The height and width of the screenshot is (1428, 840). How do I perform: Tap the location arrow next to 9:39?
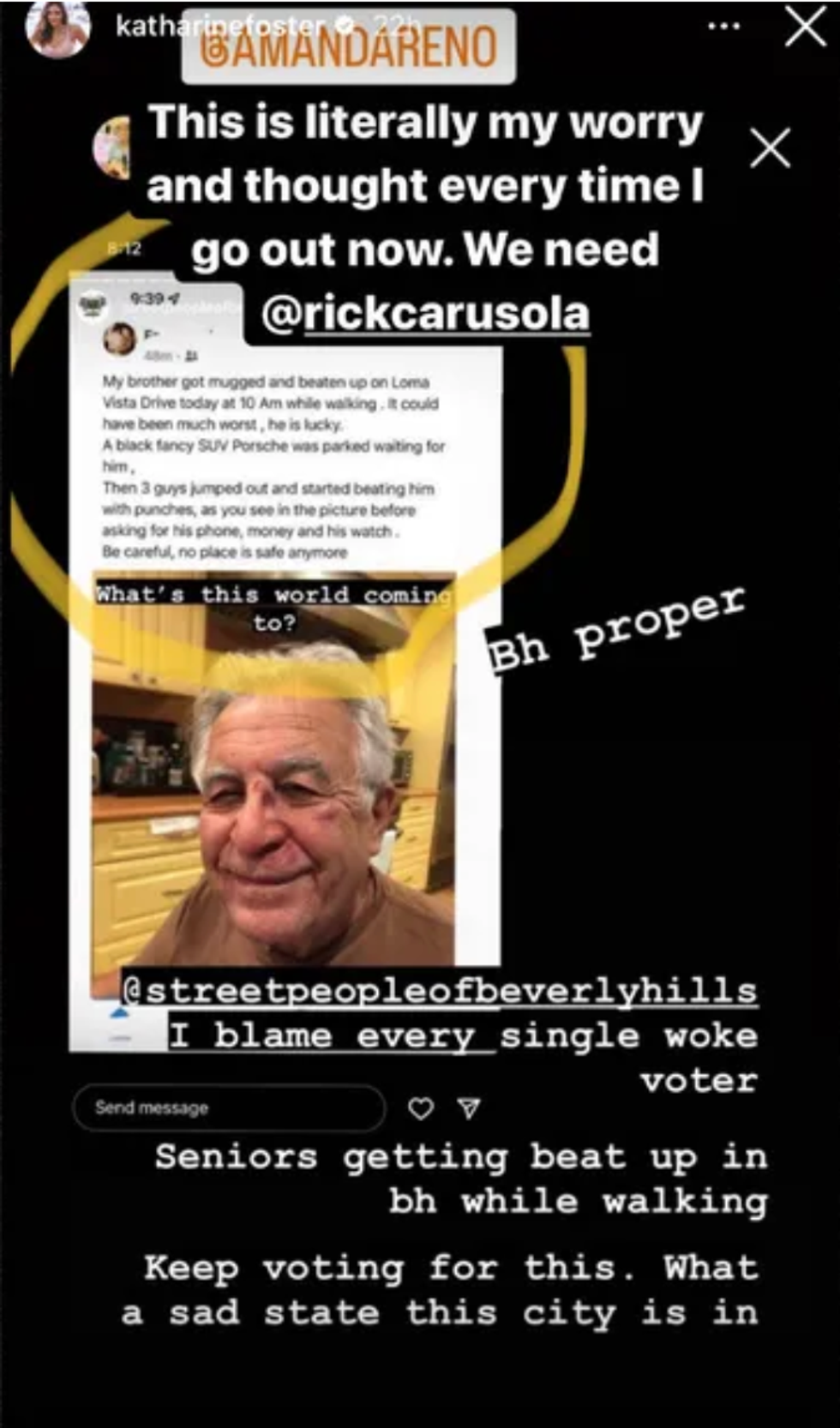point(175,299)
